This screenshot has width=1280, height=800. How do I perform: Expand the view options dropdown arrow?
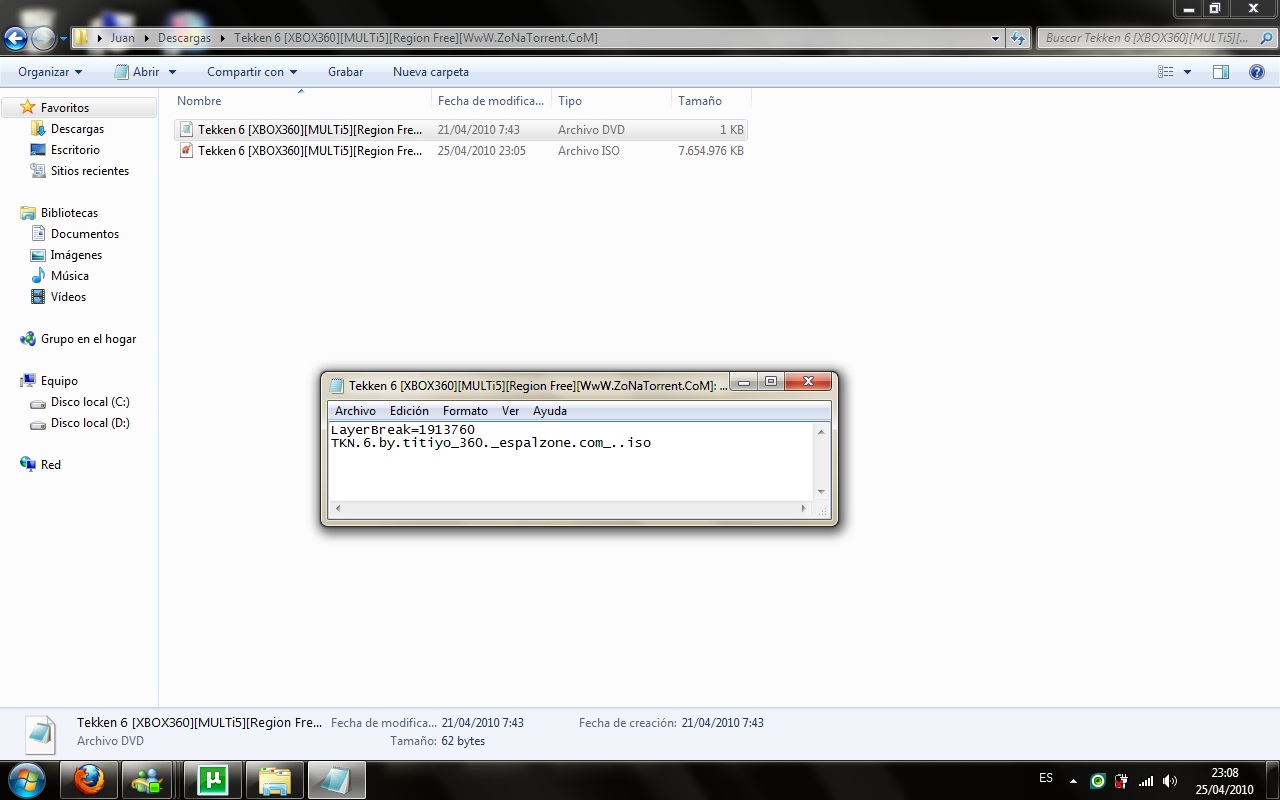point(1187,72)
